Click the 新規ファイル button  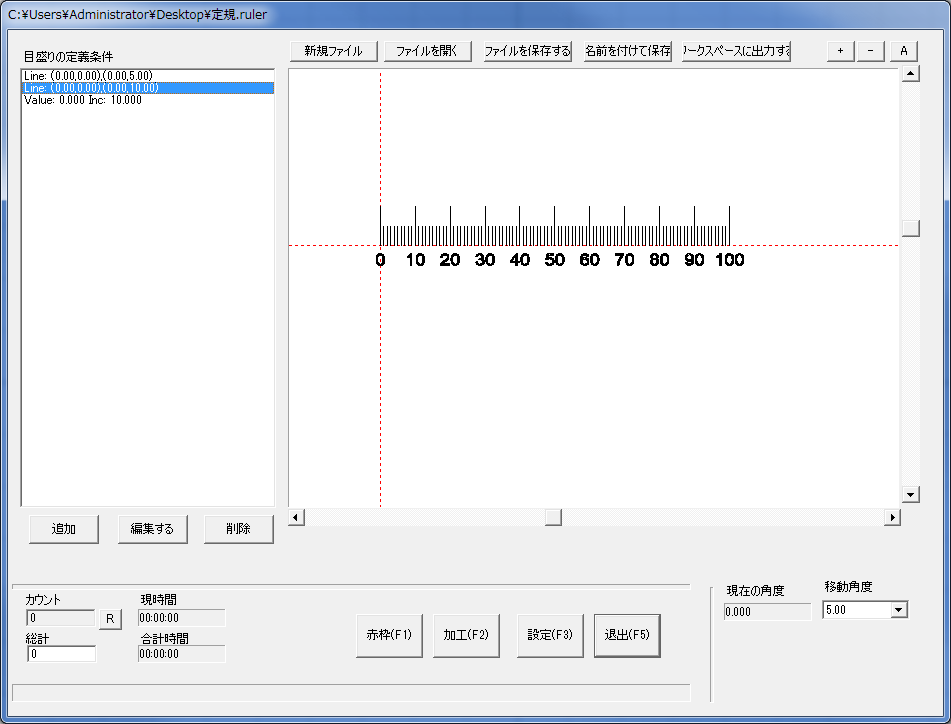tap(334, 52)
